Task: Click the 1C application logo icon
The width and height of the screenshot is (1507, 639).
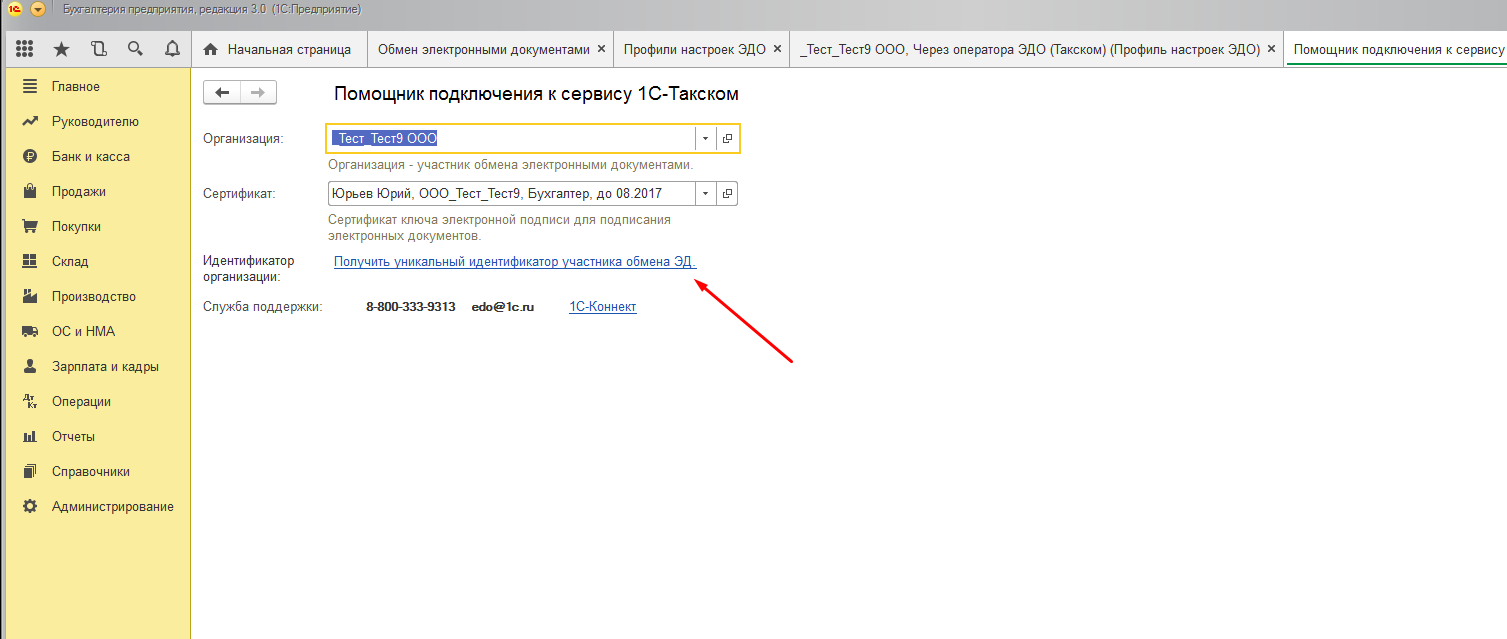Action: 15,9
